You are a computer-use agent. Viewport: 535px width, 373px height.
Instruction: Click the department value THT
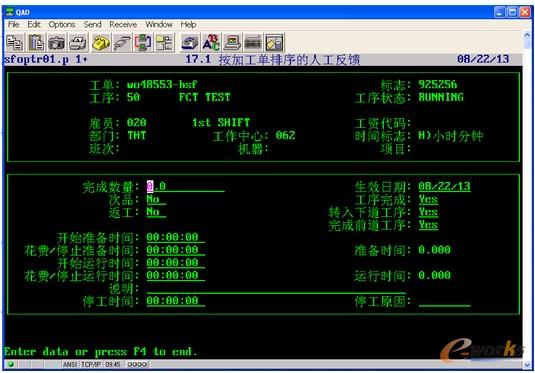tap(136, 135)
